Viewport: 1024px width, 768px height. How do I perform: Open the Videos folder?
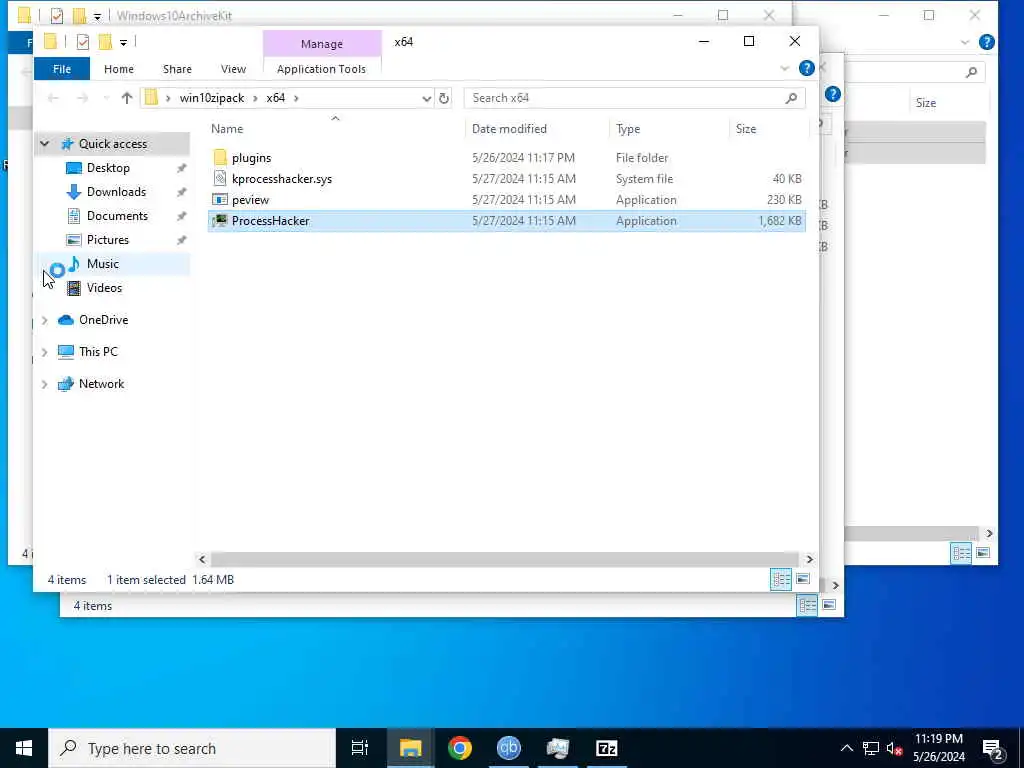coord(104,288)
